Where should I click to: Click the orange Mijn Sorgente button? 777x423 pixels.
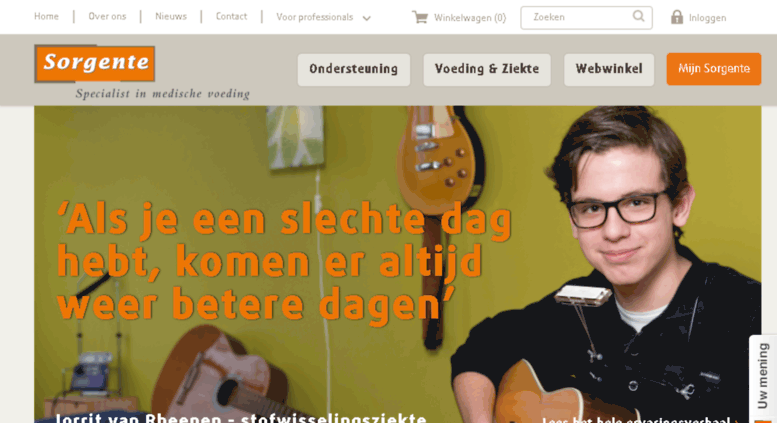(714, 69)
